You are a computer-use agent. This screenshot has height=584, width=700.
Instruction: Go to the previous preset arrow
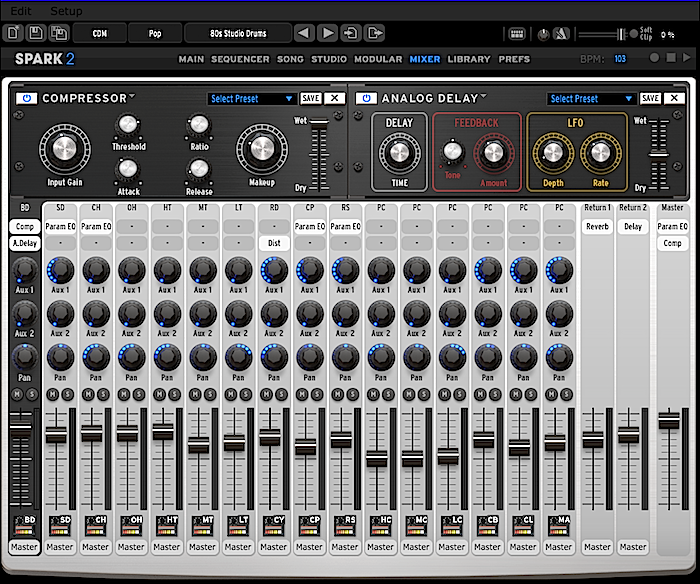point(304,33)
